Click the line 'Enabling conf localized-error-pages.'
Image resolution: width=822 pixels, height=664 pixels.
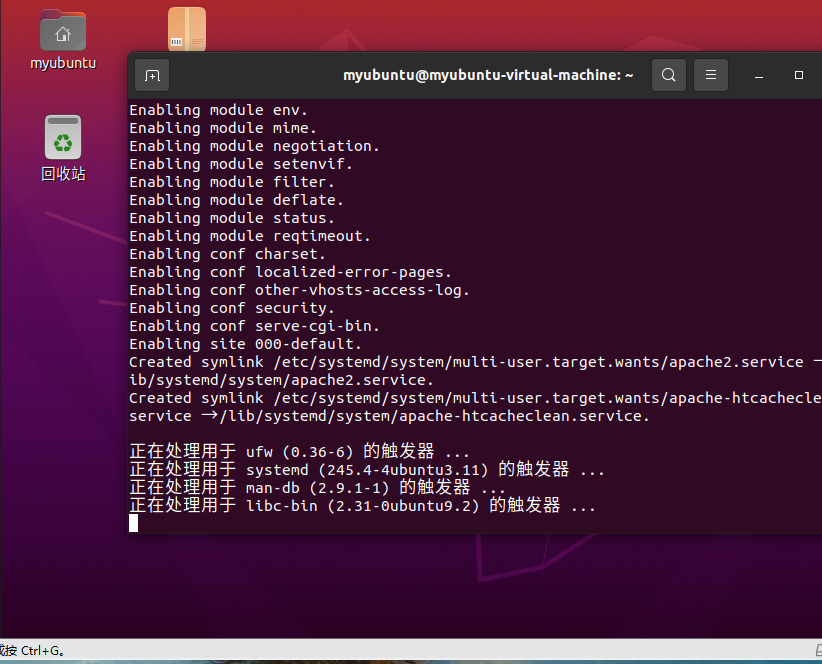pyautogui.click(x=290, y=272)
